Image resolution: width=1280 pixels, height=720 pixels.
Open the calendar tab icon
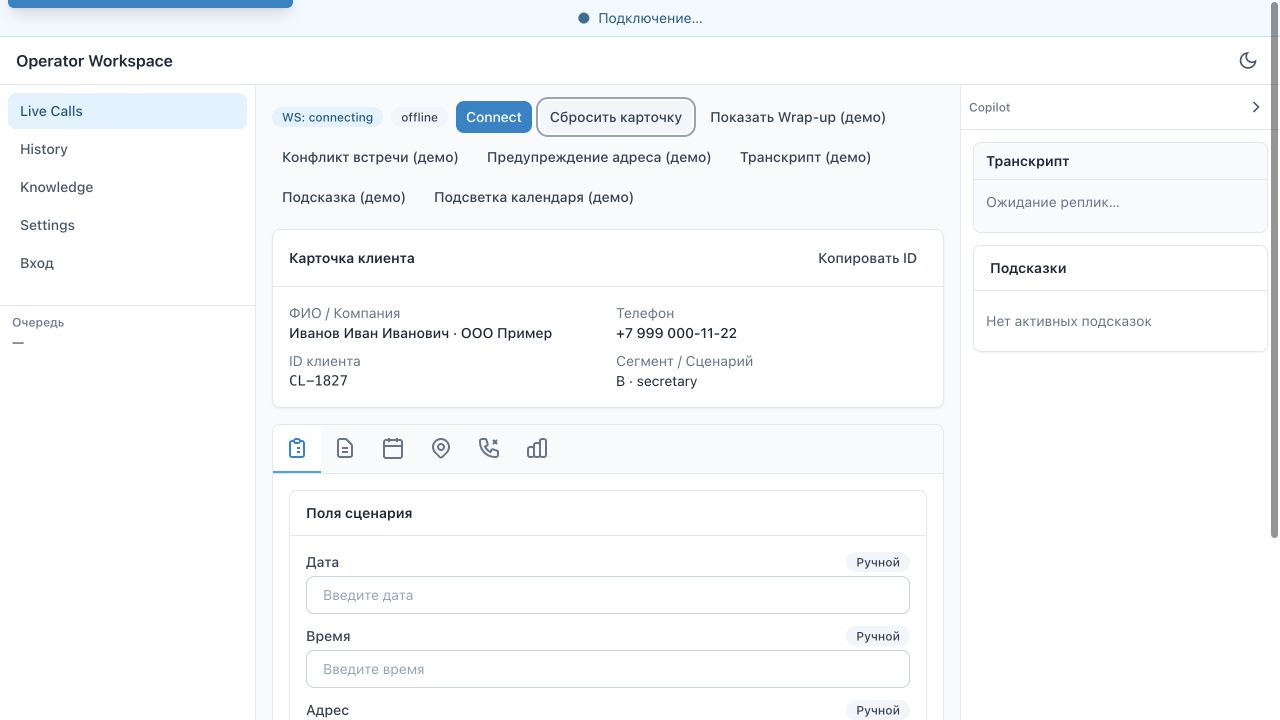coord(393,449)
